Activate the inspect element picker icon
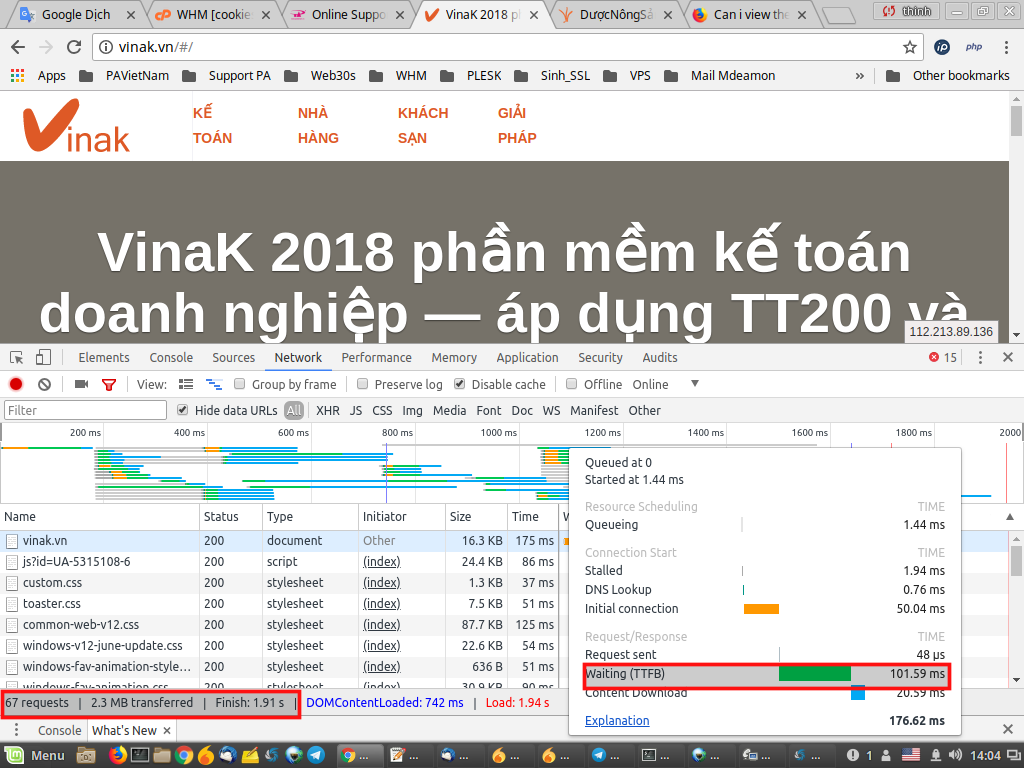The width and height of the screenshot is (1024, 768). (17, 357)
